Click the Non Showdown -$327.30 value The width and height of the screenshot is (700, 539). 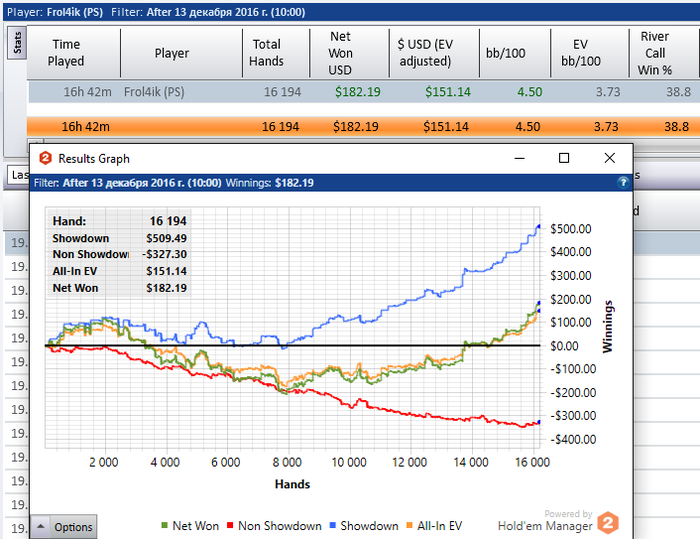click(164, 255)
